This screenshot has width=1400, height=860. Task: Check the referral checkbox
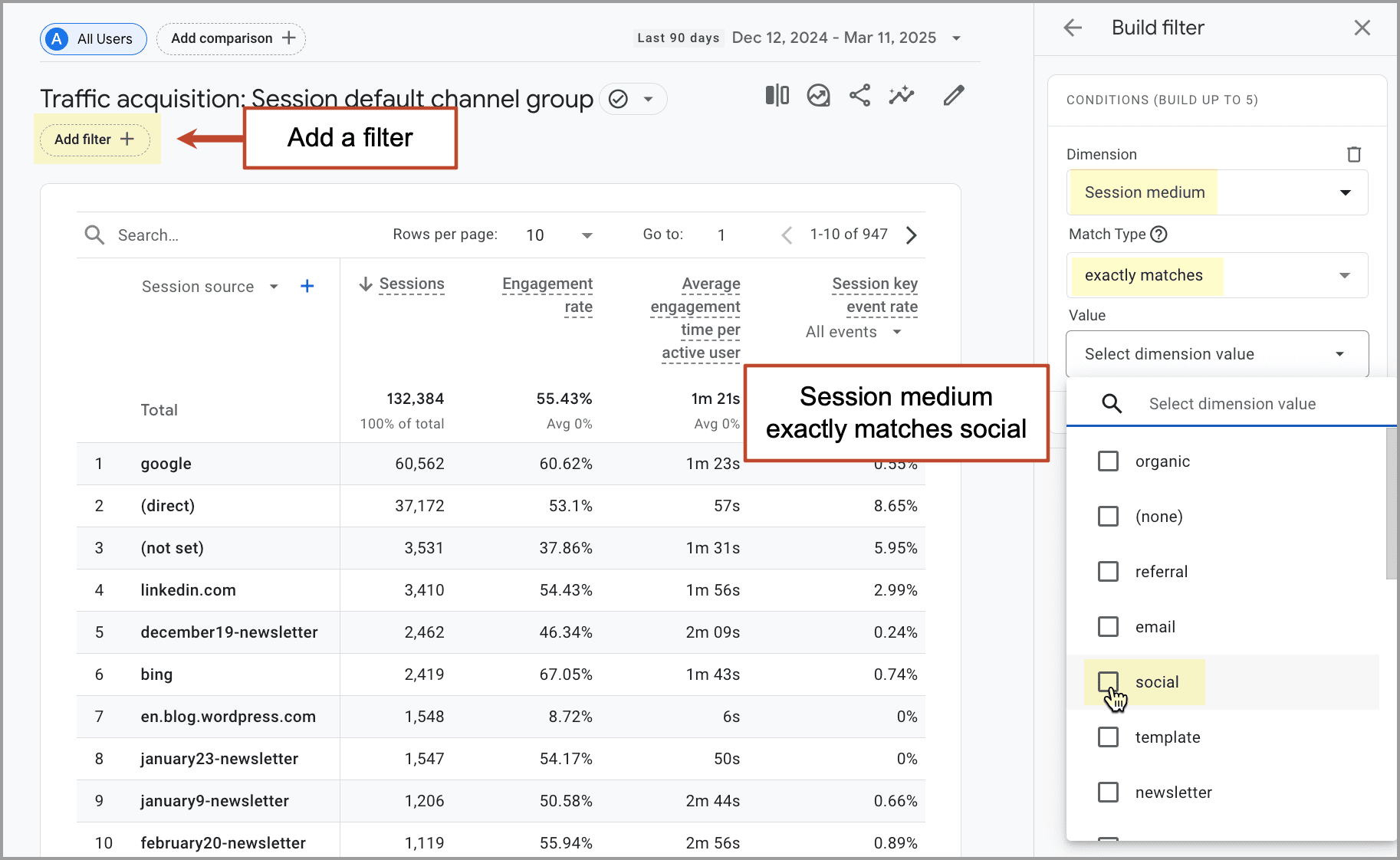tap(1108, 572)
